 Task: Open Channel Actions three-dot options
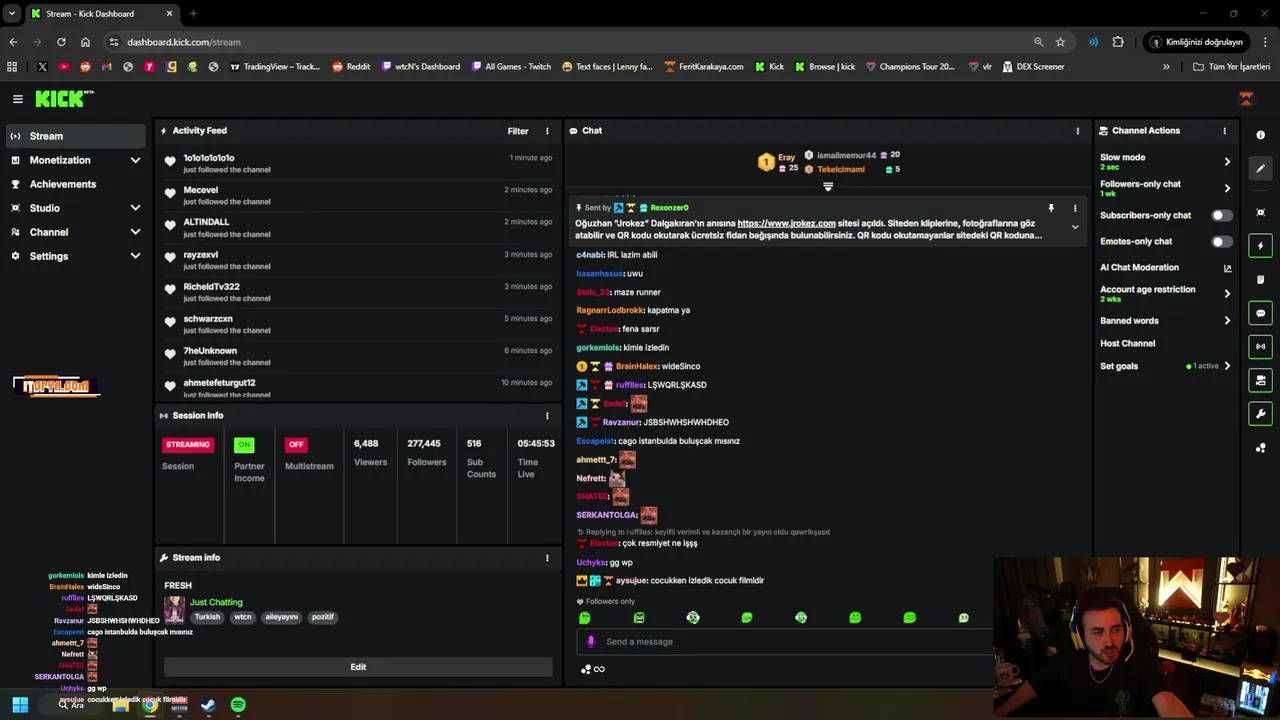(x=1224, y=131)
